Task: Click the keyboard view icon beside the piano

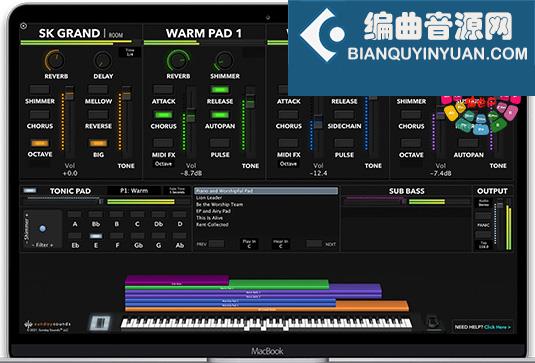Action: pyautogui.click(x=100, y=322)
